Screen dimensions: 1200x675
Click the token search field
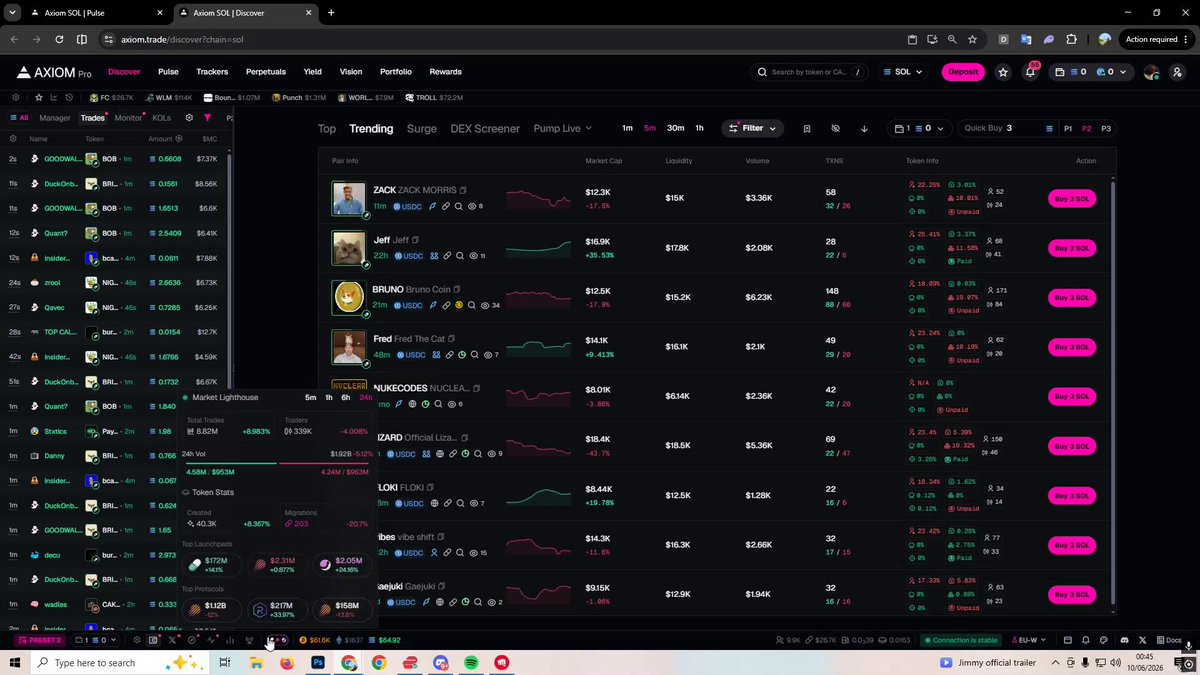coord(809,72)
